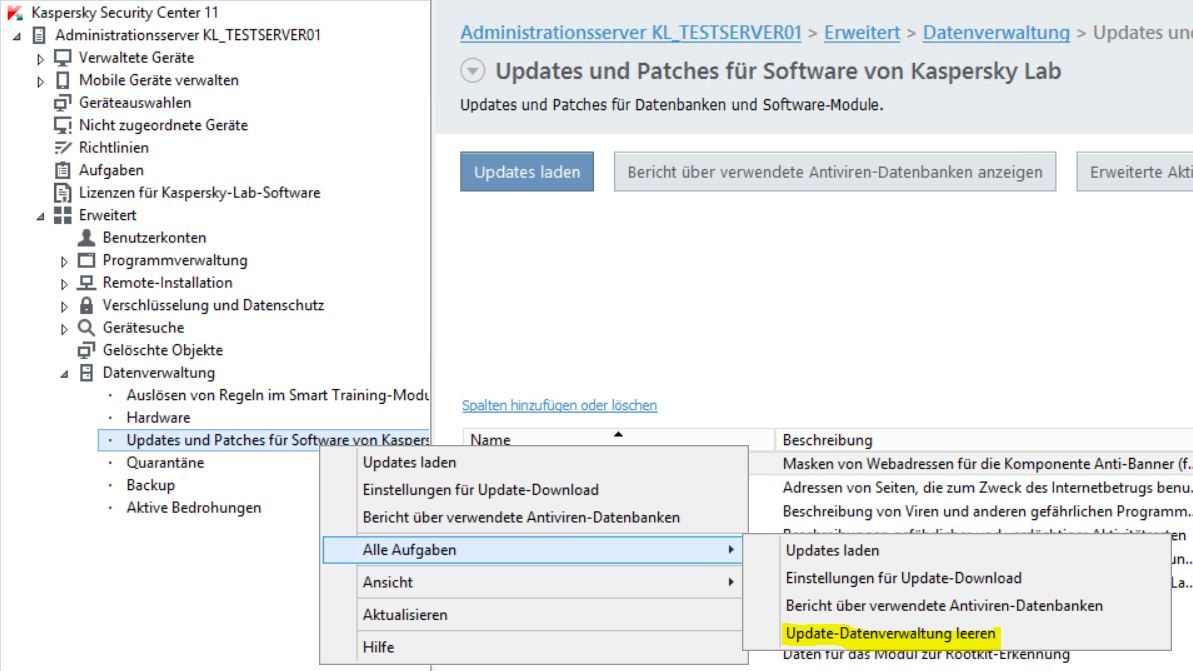Screen dimensions: 1193x671
Task: Click the Geräteauswahlen icon
Action: [63, 103]
